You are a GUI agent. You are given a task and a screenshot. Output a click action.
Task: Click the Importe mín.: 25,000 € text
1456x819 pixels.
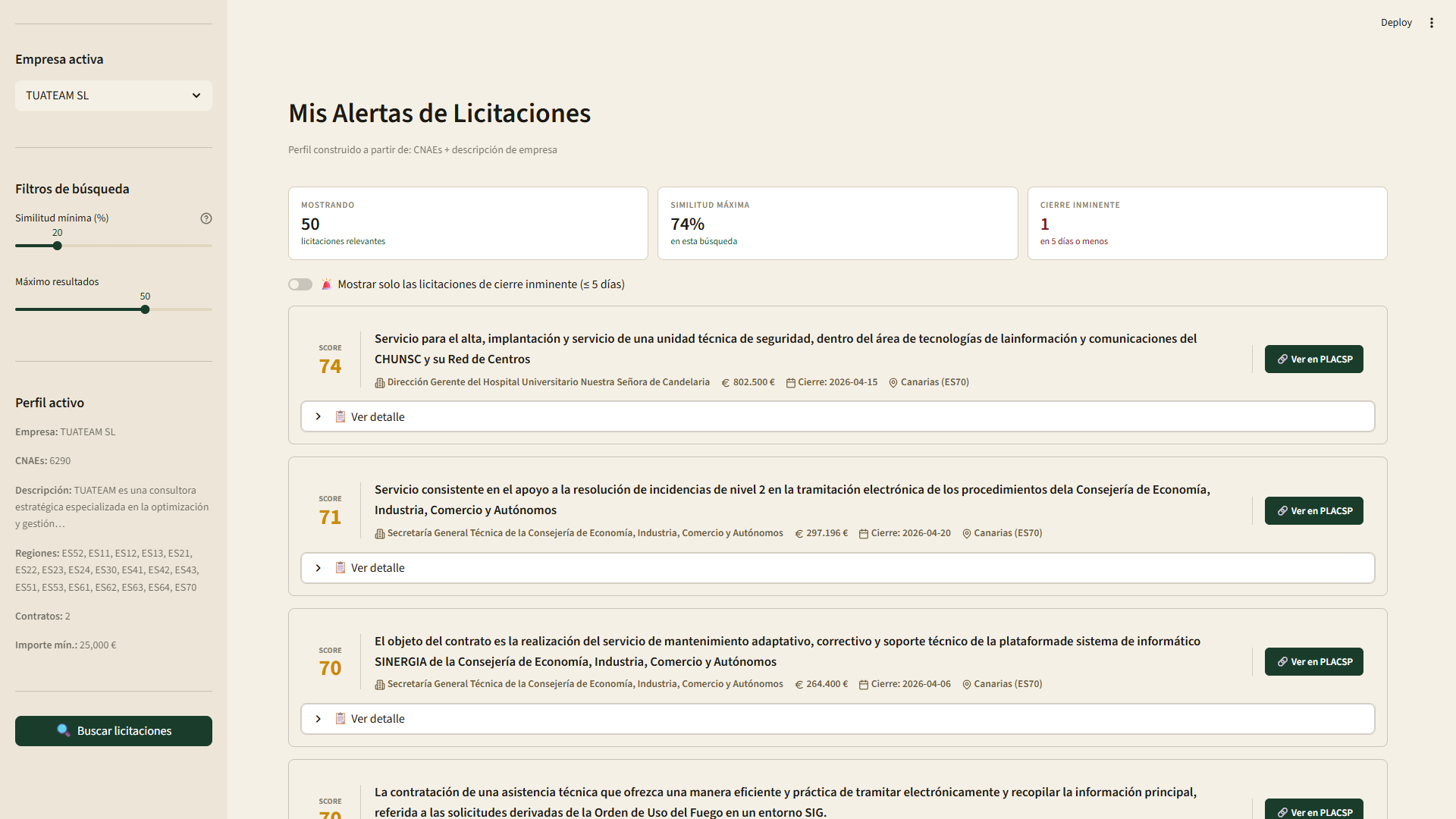click(66, 645)
